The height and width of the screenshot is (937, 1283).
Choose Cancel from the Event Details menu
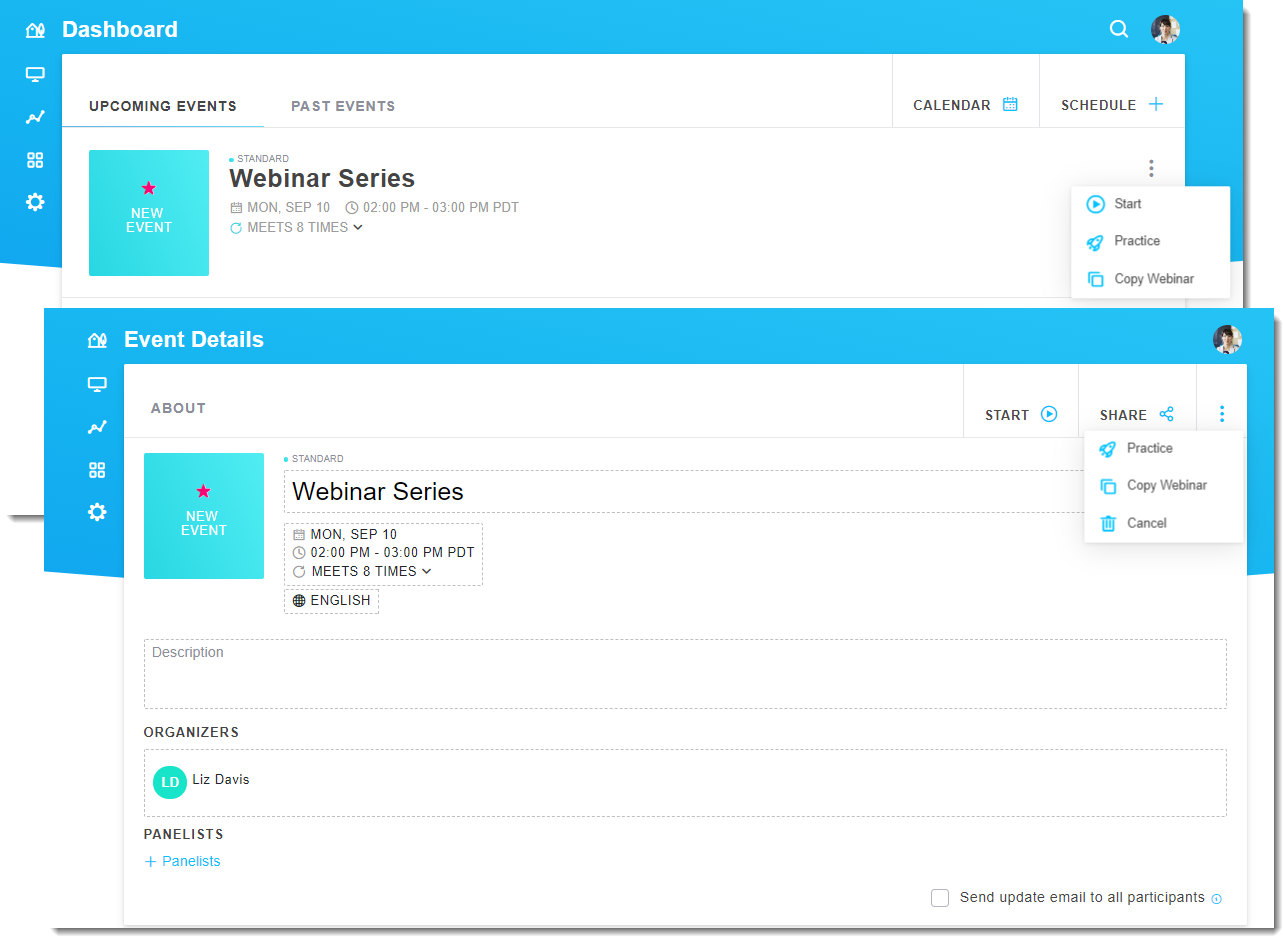tap(1146, 523)
